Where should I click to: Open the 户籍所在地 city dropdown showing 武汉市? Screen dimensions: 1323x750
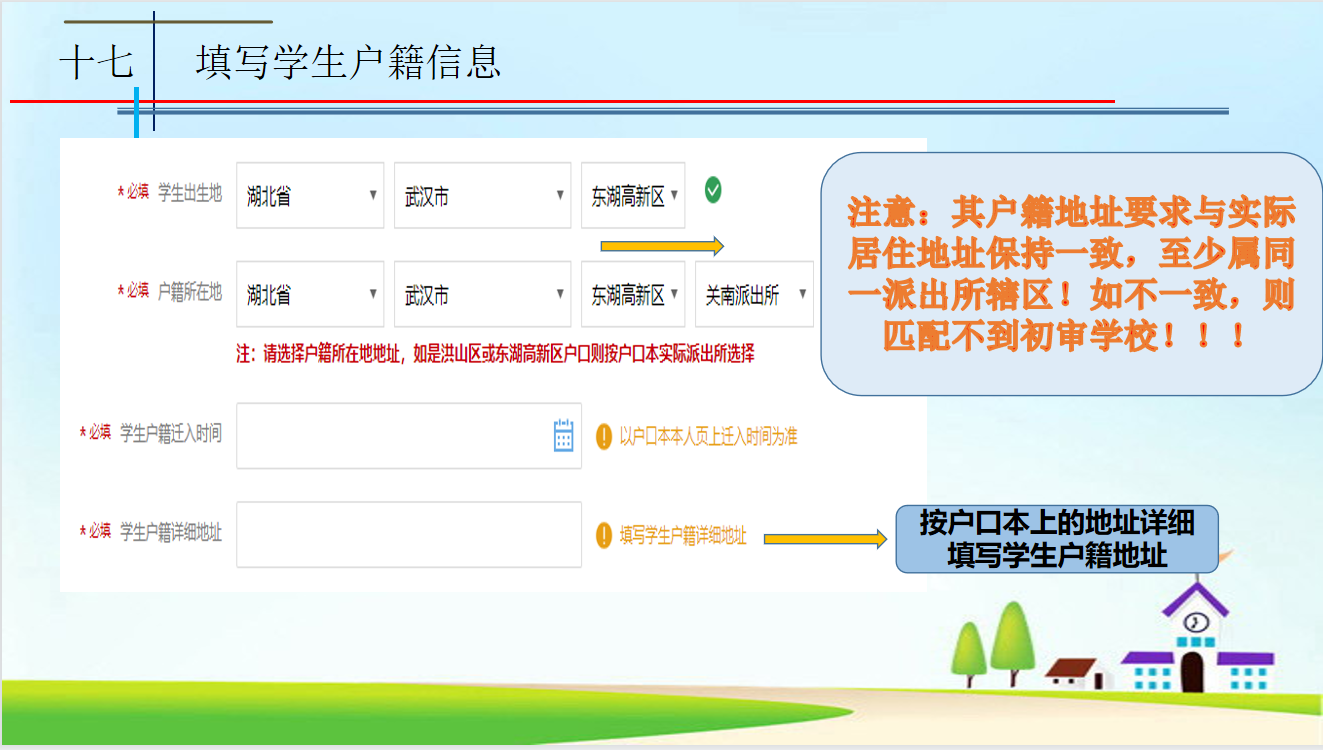coord(482,295)
